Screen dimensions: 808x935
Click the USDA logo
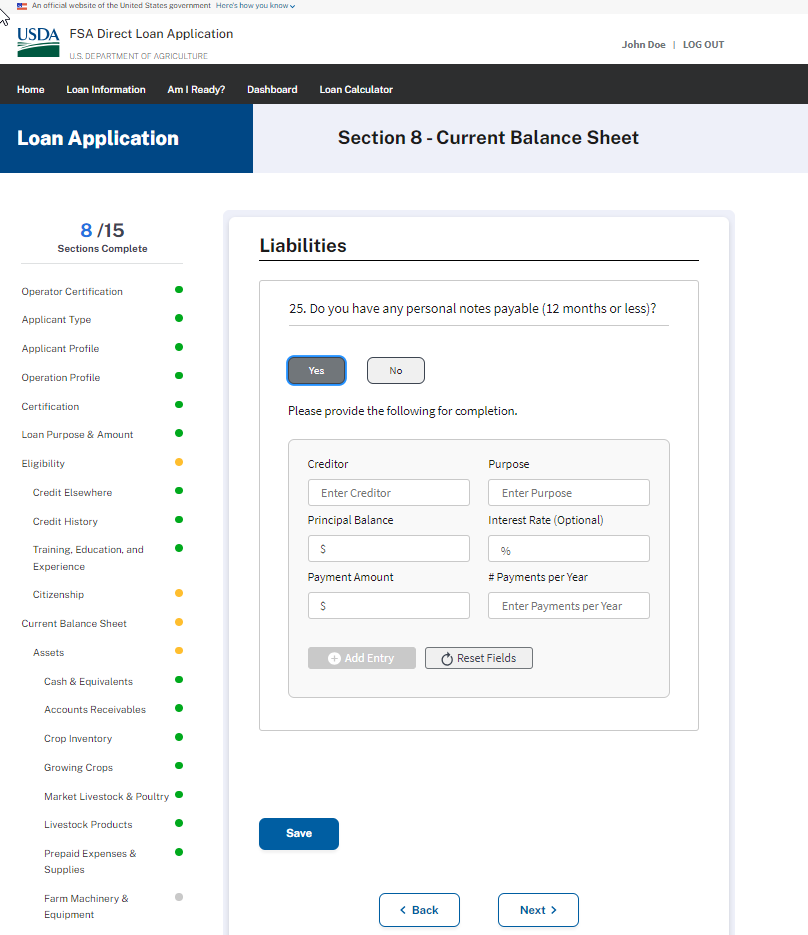(38, 42)
